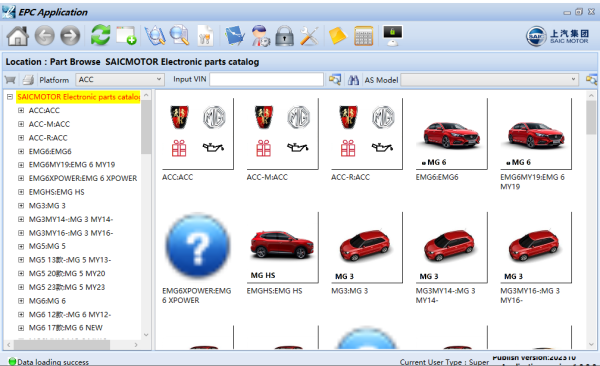Click the binoculars find icon
This screenshot has height=366, width=600.
[x=353, y=80]
